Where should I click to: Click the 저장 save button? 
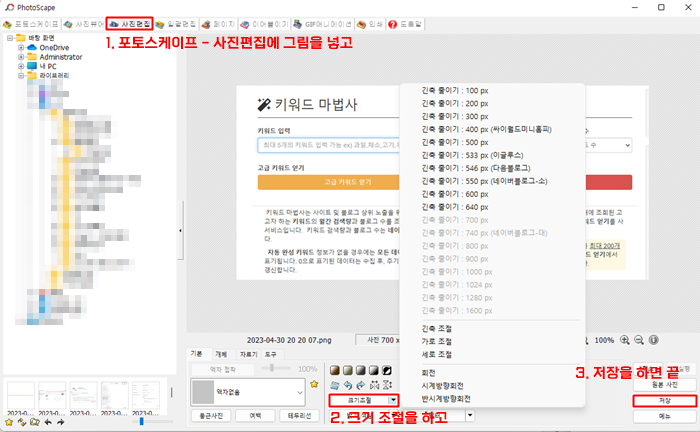(x=665, y=401)
